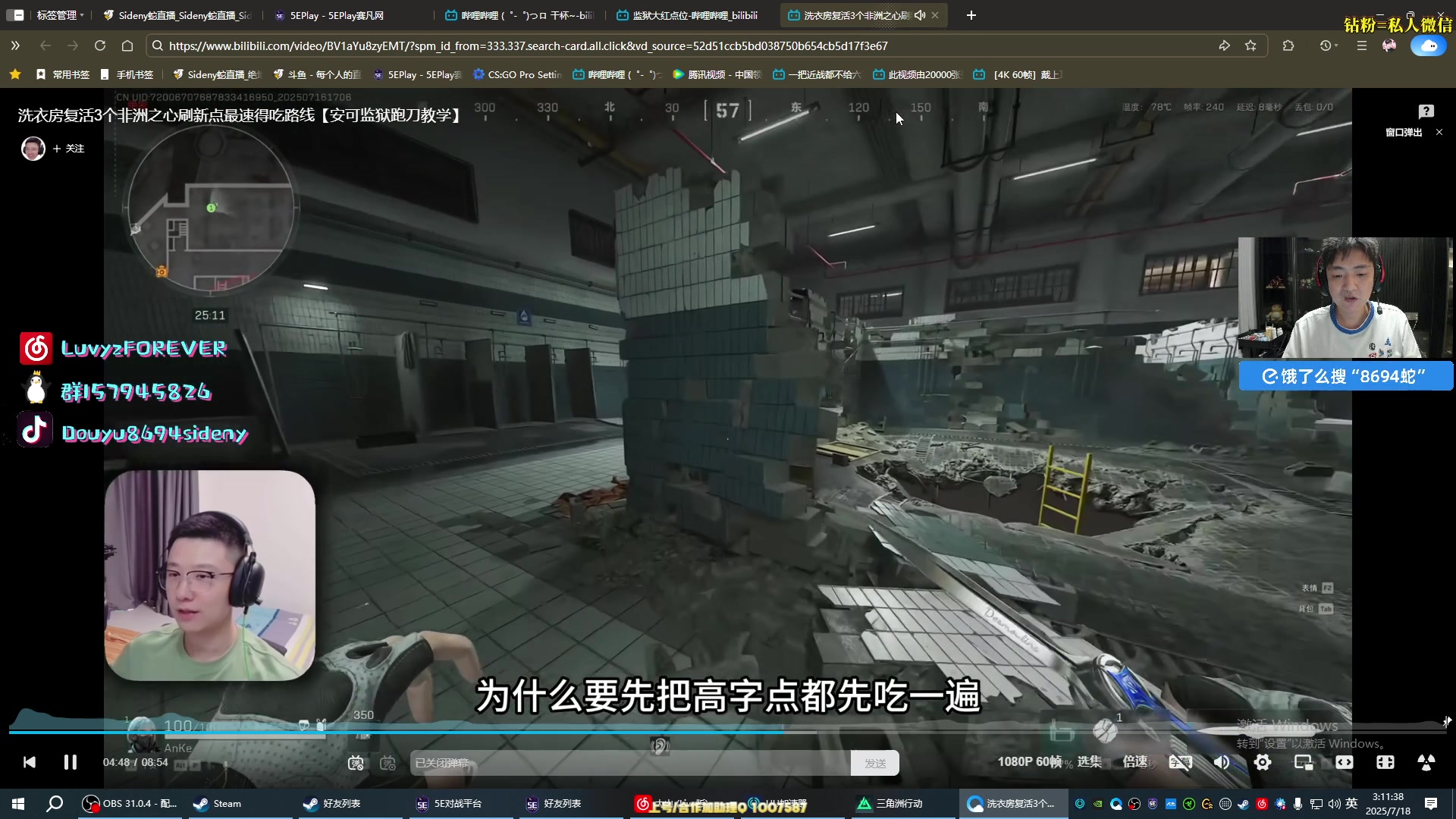Mute audio on the 洗衣房复活 tab
This screenshot has height=819, width=1456.
(920, 15)
